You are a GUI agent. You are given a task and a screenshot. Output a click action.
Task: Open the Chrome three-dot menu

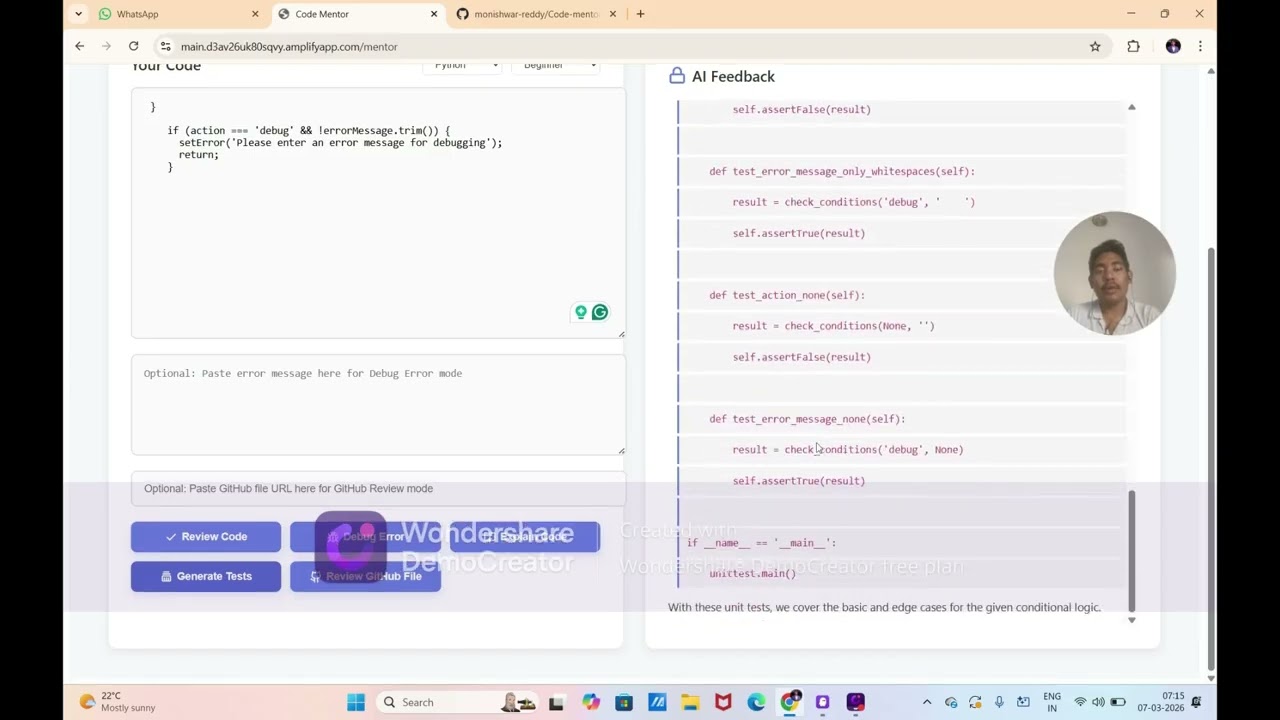pyautogui.click(x=1200, y=46)
